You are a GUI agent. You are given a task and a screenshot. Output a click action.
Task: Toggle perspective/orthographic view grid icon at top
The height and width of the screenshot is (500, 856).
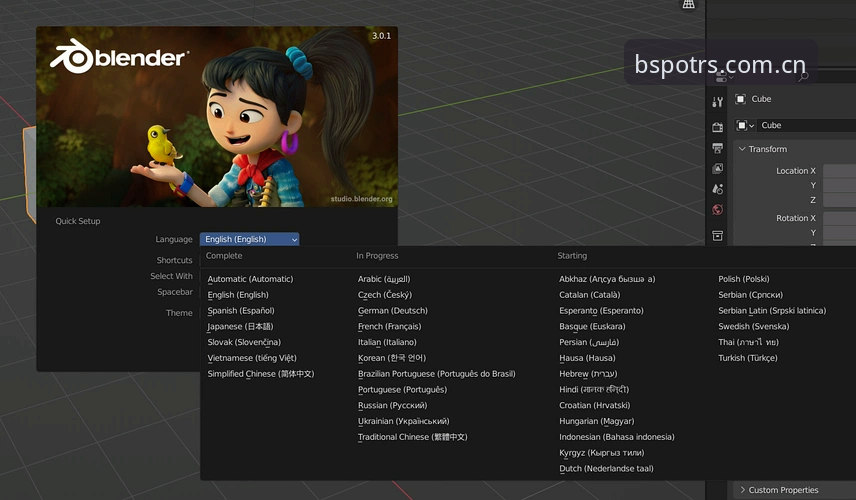click(689, 4)
